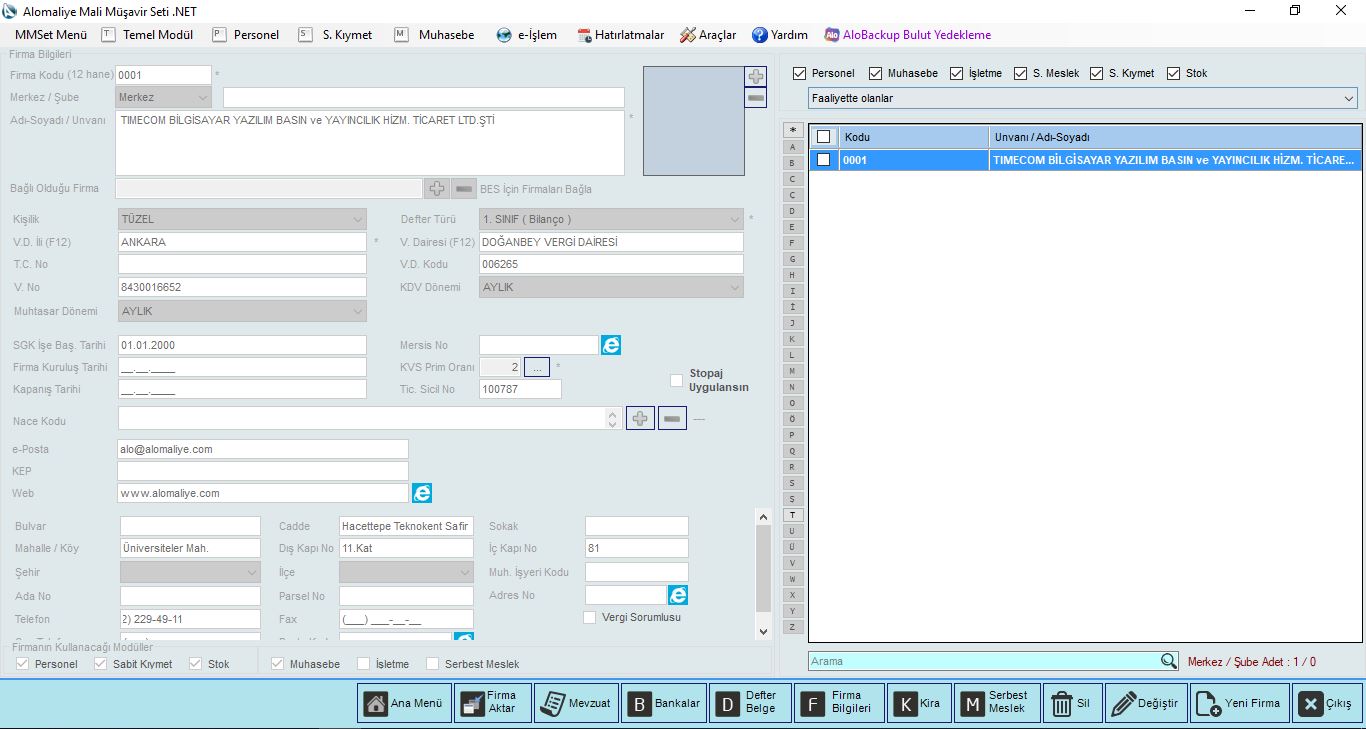Screen dimensions: 1366x729
Task: Click the e-Posta field with alo@alomaliye.com
Action: click(x=263, y=449)
